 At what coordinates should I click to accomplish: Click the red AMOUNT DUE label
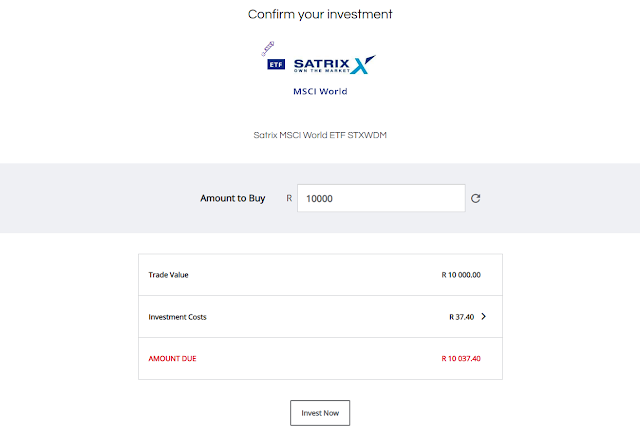[172, 359]
